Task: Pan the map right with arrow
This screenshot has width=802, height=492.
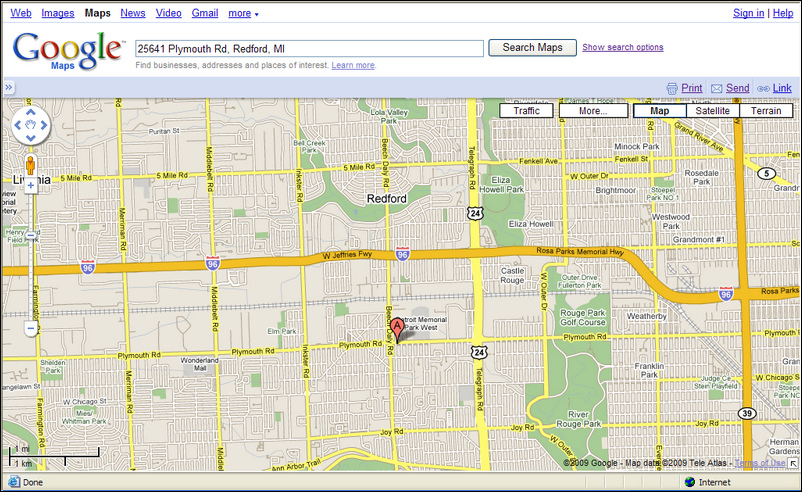Action: pos(45,127)
